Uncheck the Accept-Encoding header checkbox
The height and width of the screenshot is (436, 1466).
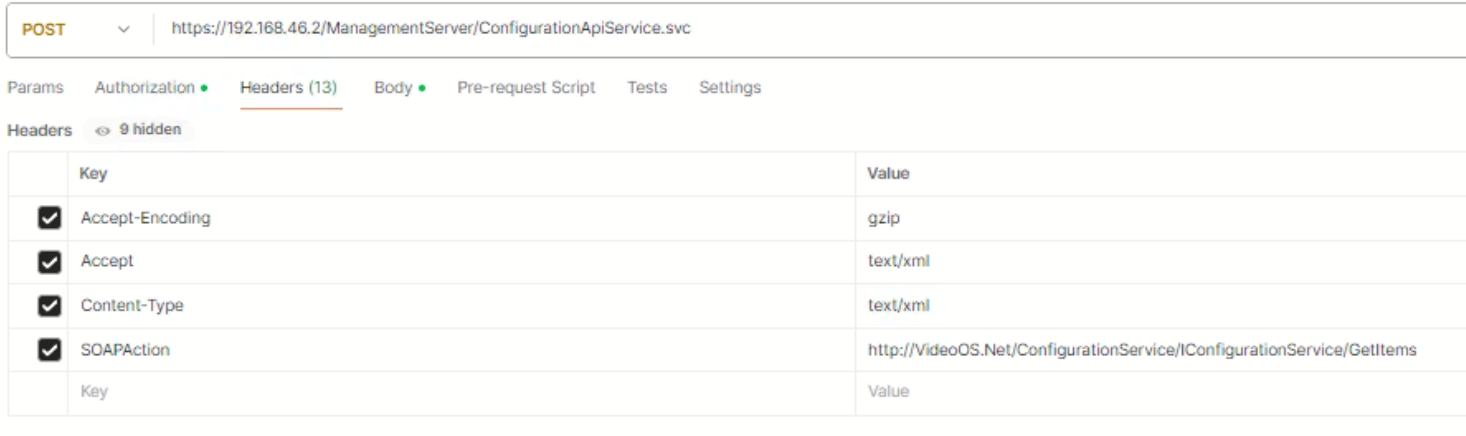[48, 218]
